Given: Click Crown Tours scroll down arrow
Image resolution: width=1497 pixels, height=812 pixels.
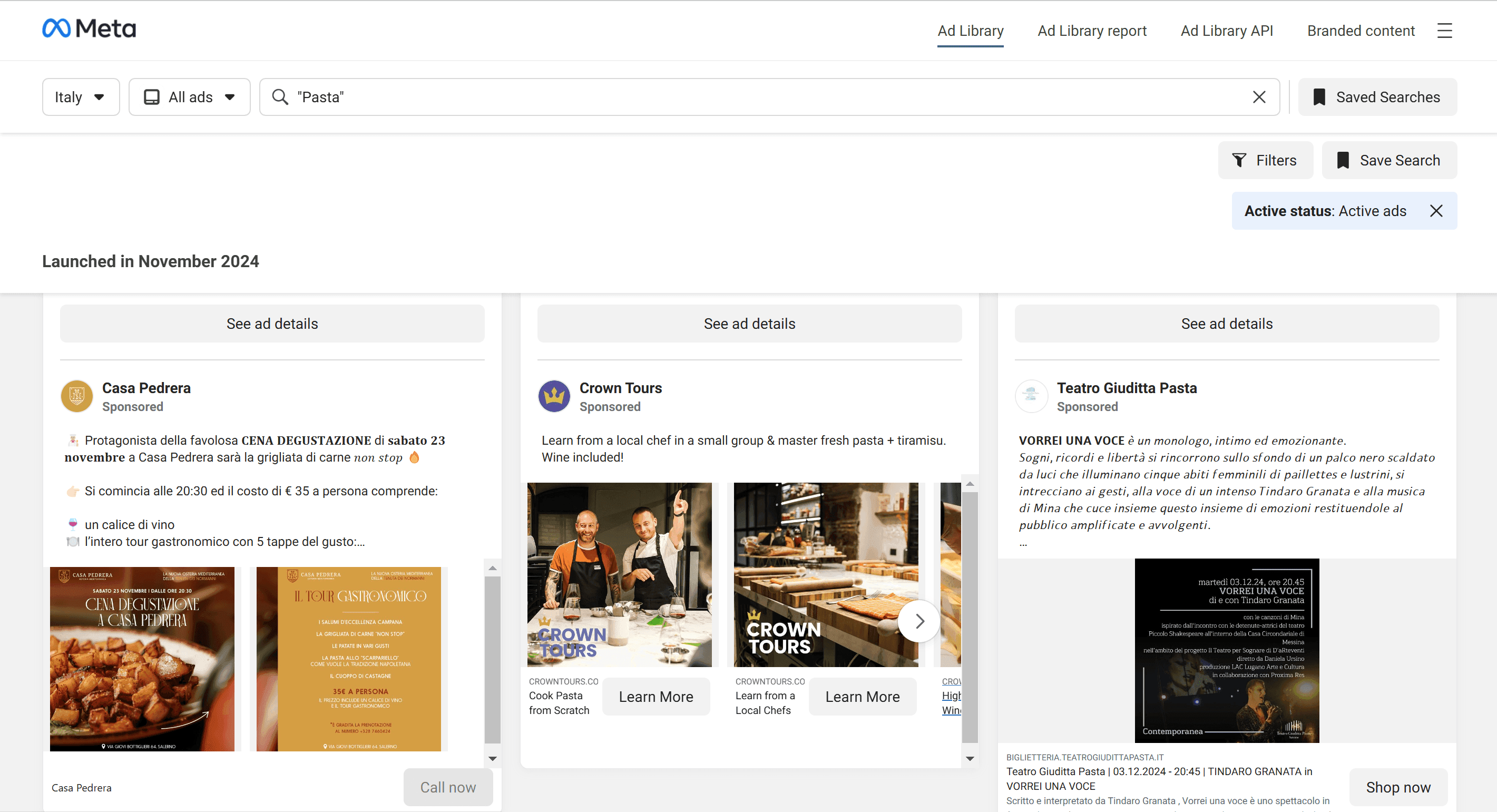Looking at the screenshot, I should 970,759.
